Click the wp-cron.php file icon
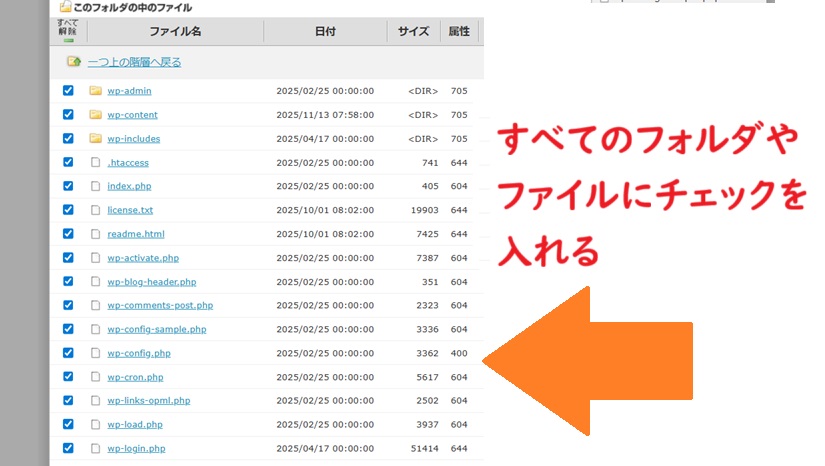The image size is (825, 466). (95, 377)
